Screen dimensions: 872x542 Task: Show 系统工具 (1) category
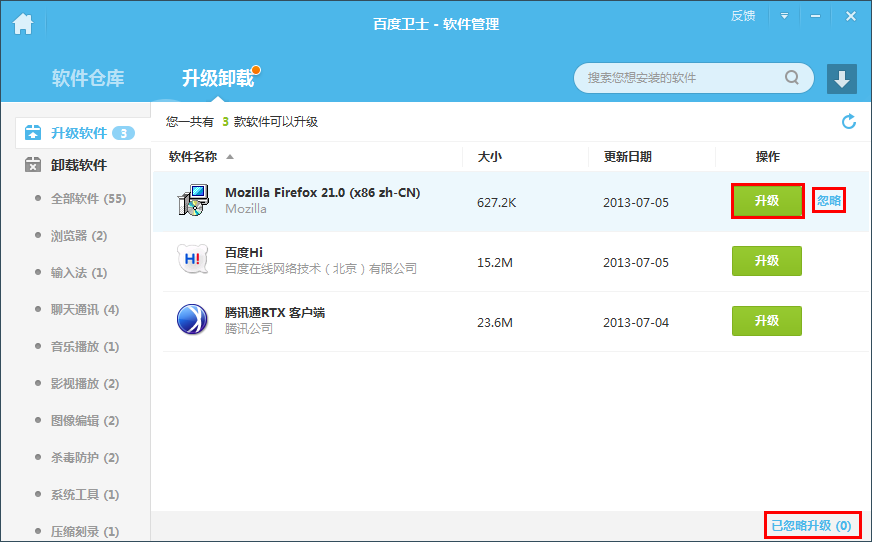pos(85,494)
